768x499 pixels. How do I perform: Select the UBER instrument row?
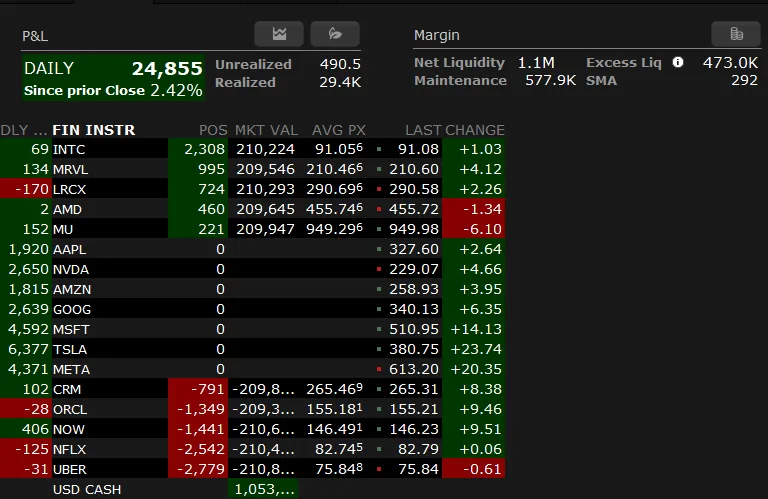click(252, 469)
